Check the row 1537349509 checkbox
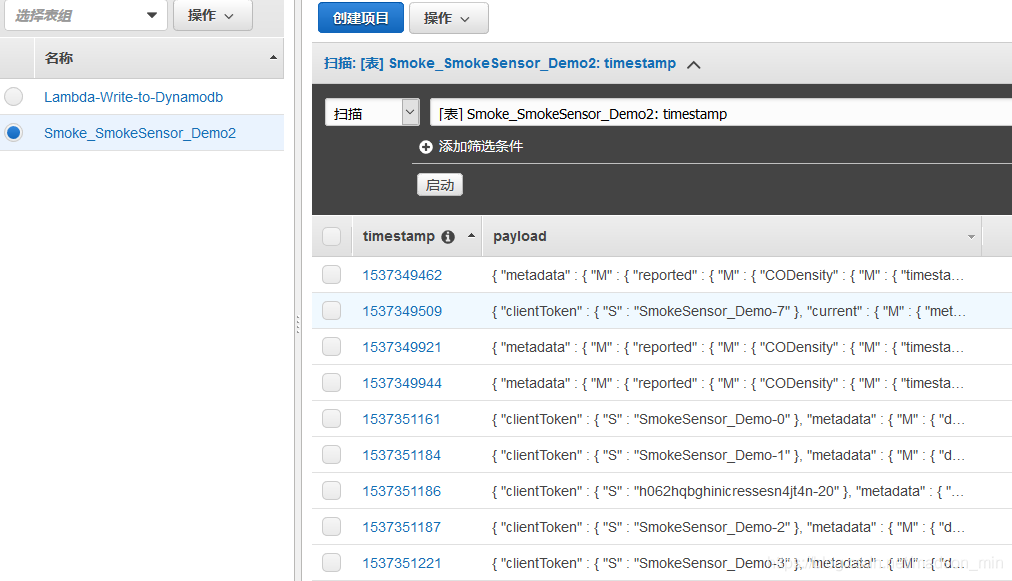The height and width of the screenshot is (581, 1012). [332, 311]
